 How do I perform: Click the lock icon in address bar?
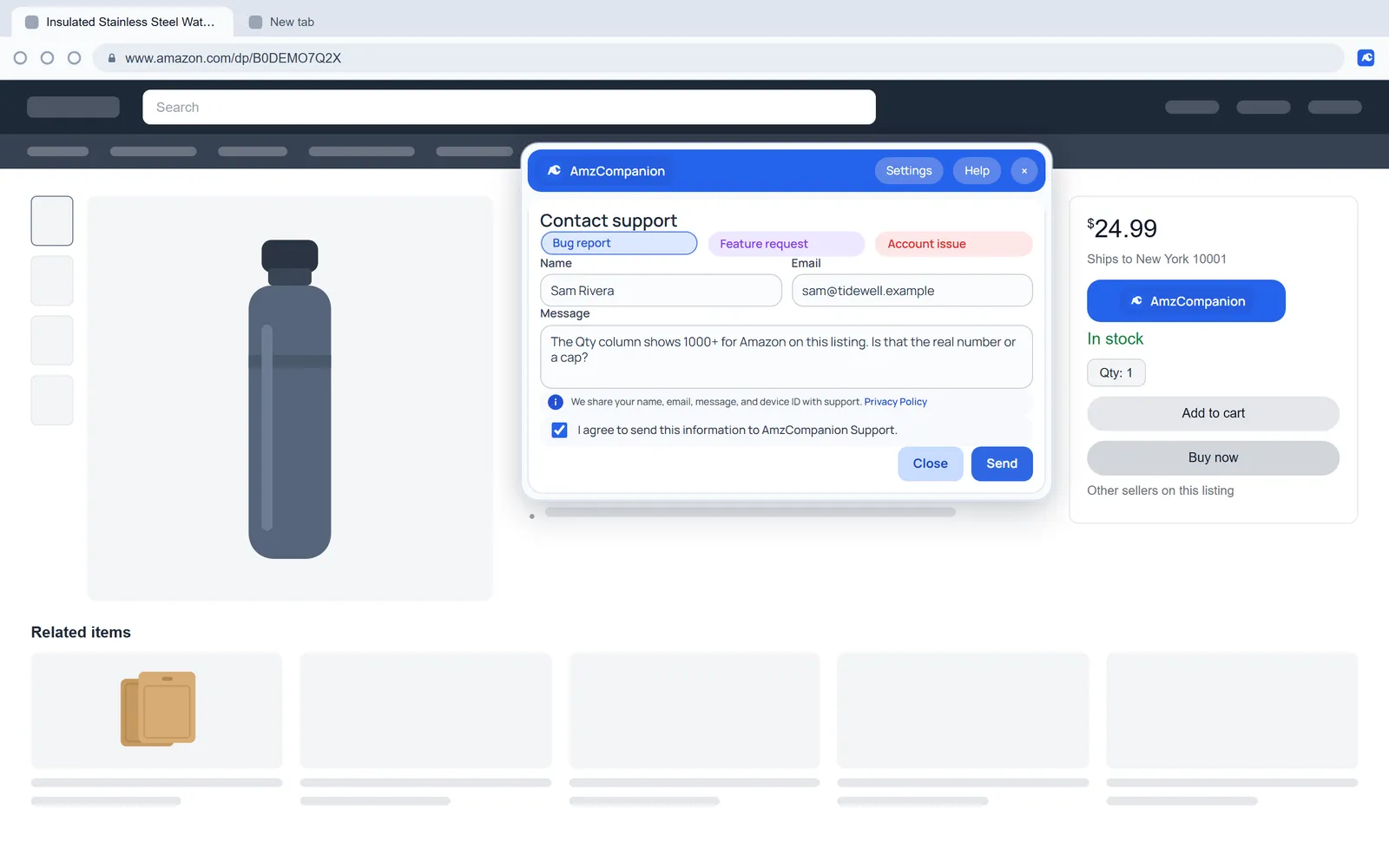[x=111, y=58]
